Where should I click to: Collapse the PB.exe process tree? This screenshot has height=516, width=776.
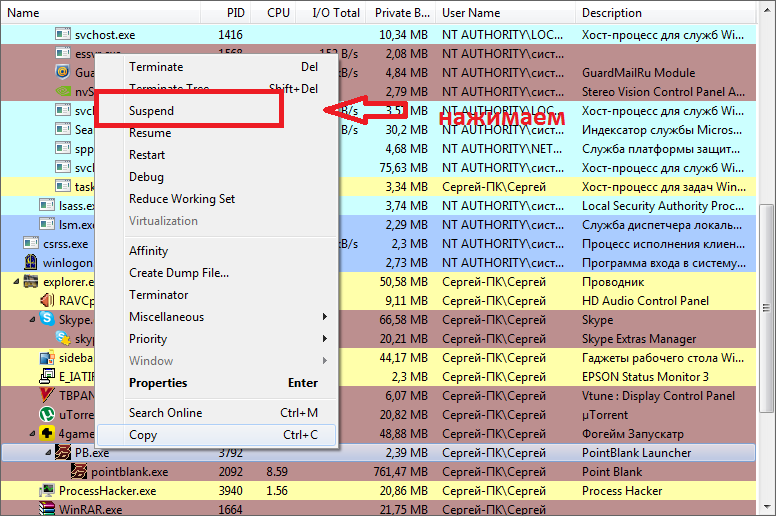point(48,452)
